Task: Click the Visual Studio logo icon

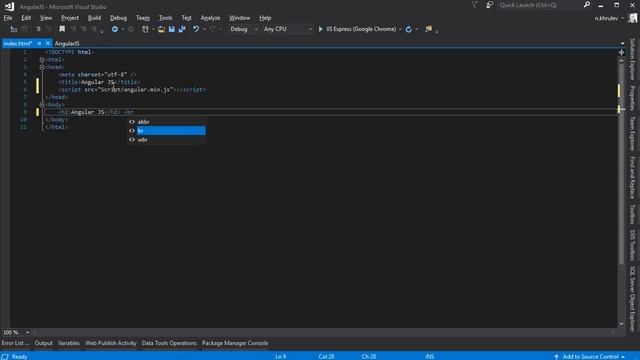Action: [x=9, y=6]
